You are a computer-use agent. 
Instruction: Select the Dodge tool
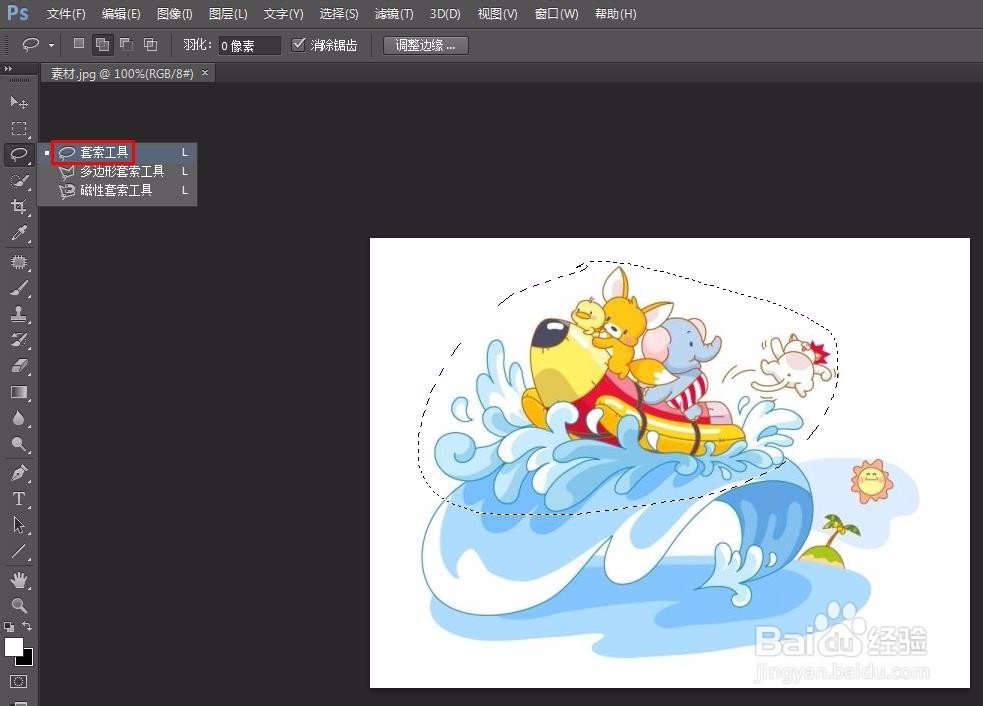[x=19, y=445]
